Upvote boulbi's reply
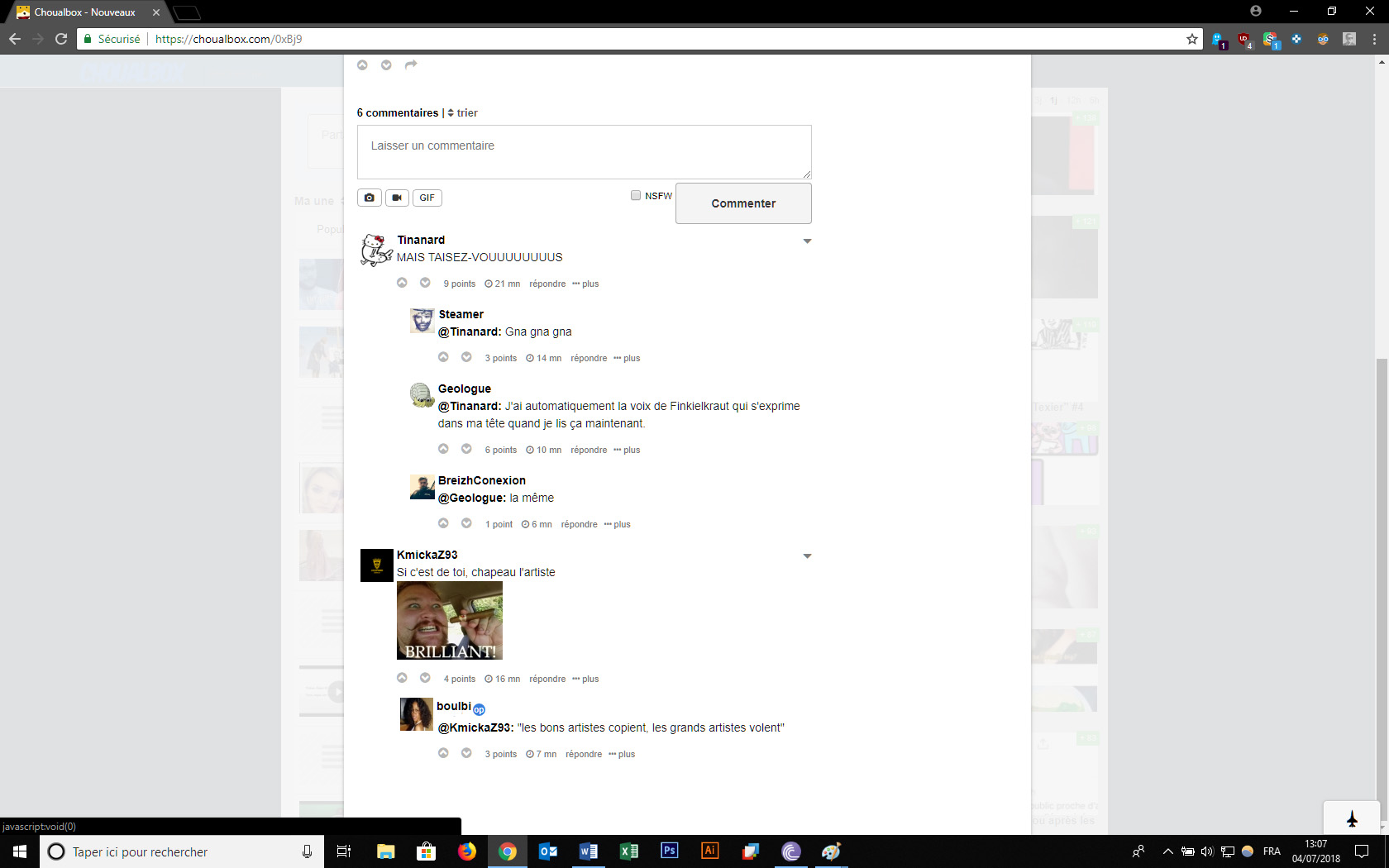 pos(443,753)
